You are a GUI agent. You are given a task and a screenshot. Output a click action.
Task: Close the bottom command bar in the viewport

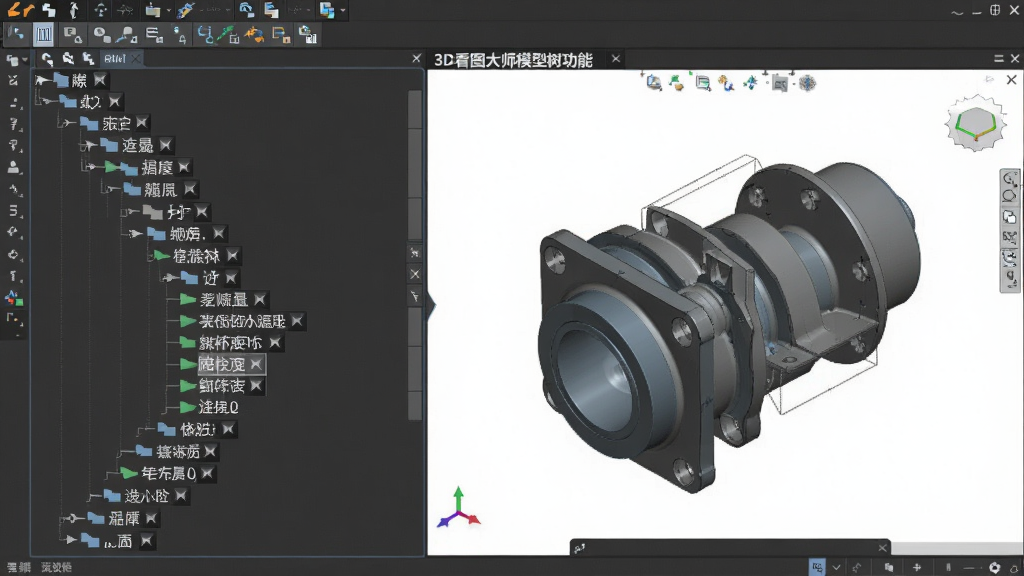point(882,547)
